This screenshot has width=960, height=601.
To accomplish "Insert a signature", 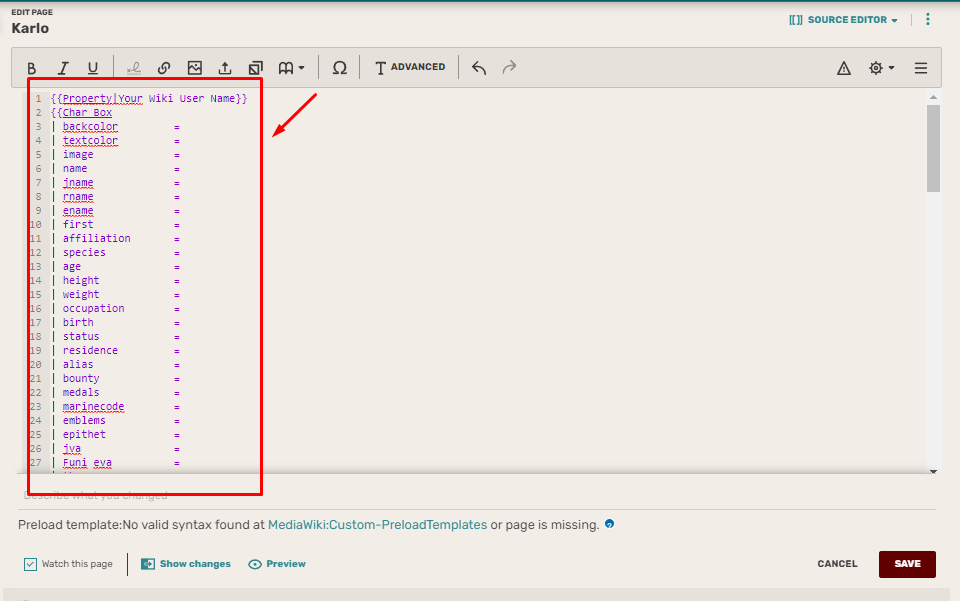I will (x=133, y=68).
